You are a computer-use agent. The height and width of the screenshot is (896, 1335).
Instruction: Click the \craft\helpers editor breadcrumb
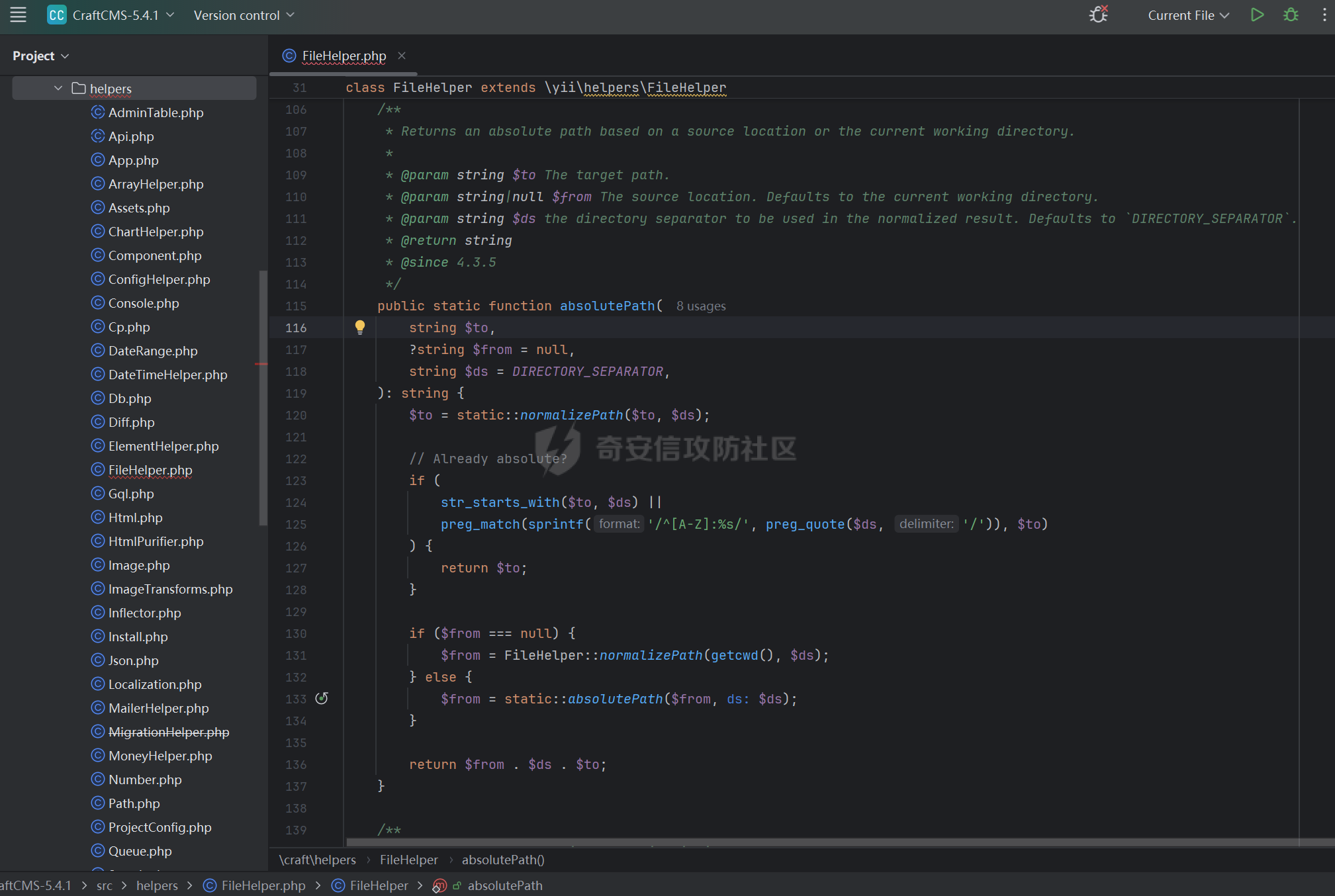click(x=317, y=860)
